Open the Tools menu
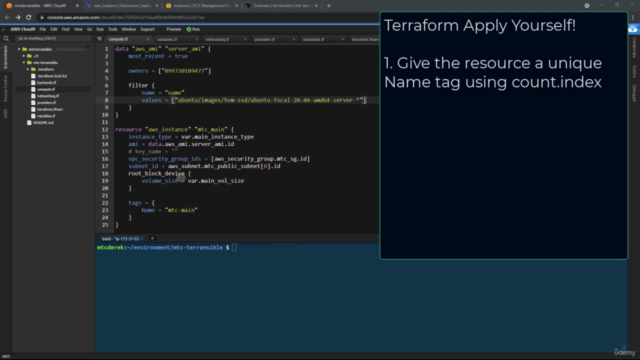This screenshot has width=640, height=360. pyautogui.click(x=113, y=29)
